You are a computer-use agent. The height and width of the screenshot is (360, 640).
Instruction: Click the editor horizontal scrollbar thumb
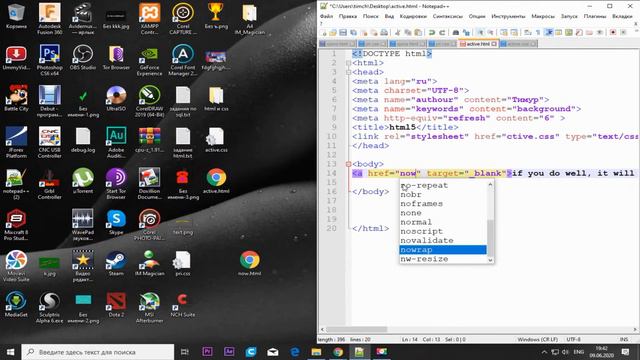(356, 329)
